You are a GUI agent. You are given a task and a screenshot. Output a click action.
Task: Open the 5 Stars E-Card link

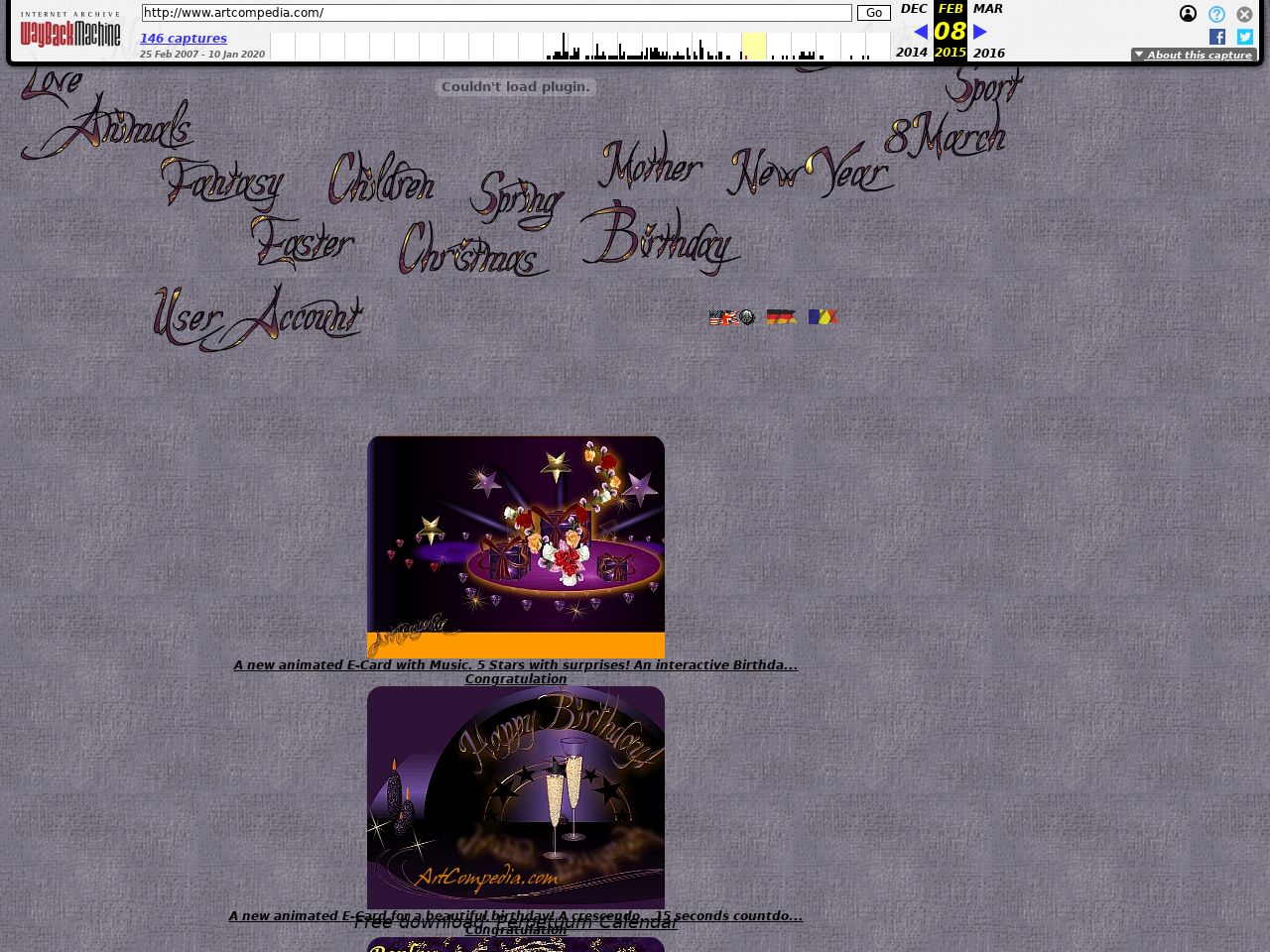click(515, 665)
